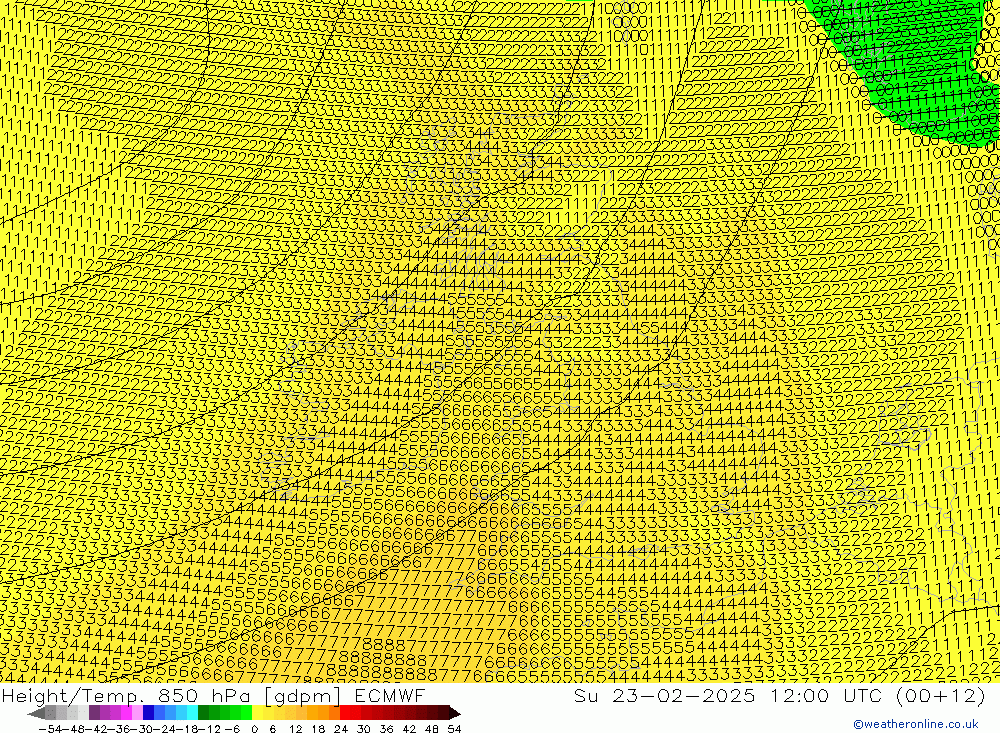This screenshot has width=1000, height=733.
Task: Click the '-54' scale label
Action: 50,729
